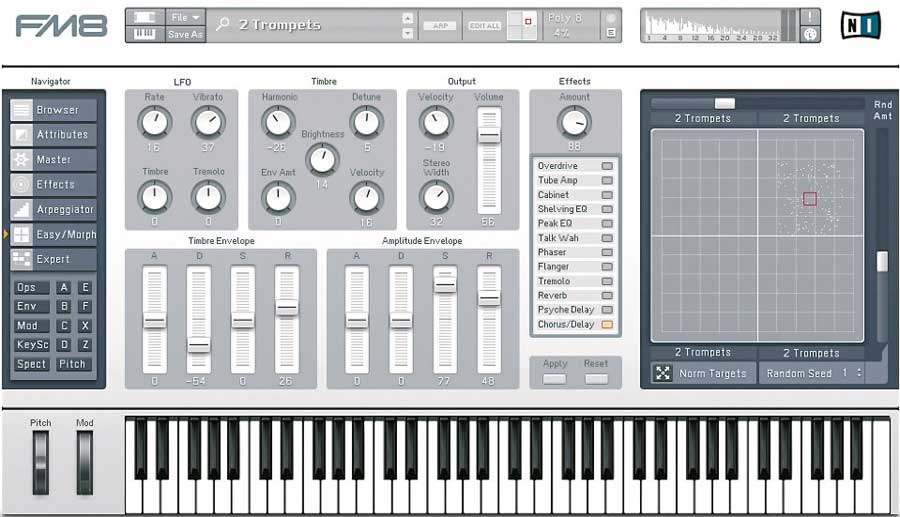The image size is (900, 517).
Task: Open the Mod expert tab
Action: point(32,326)
